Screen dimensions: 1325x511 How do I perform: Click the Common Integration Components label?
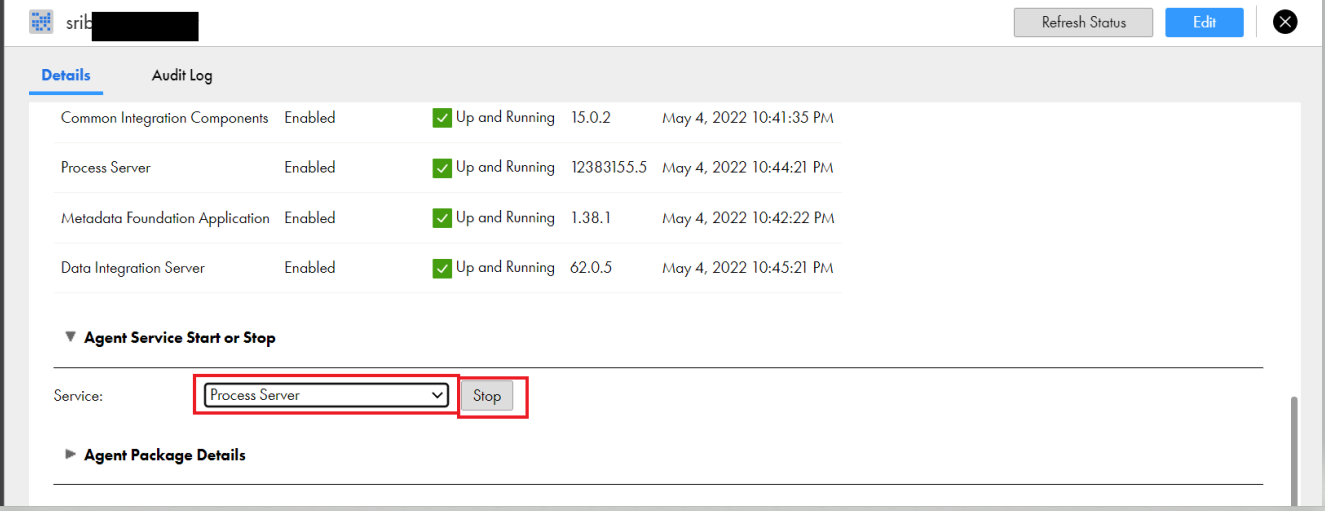(x=165, y=118)
